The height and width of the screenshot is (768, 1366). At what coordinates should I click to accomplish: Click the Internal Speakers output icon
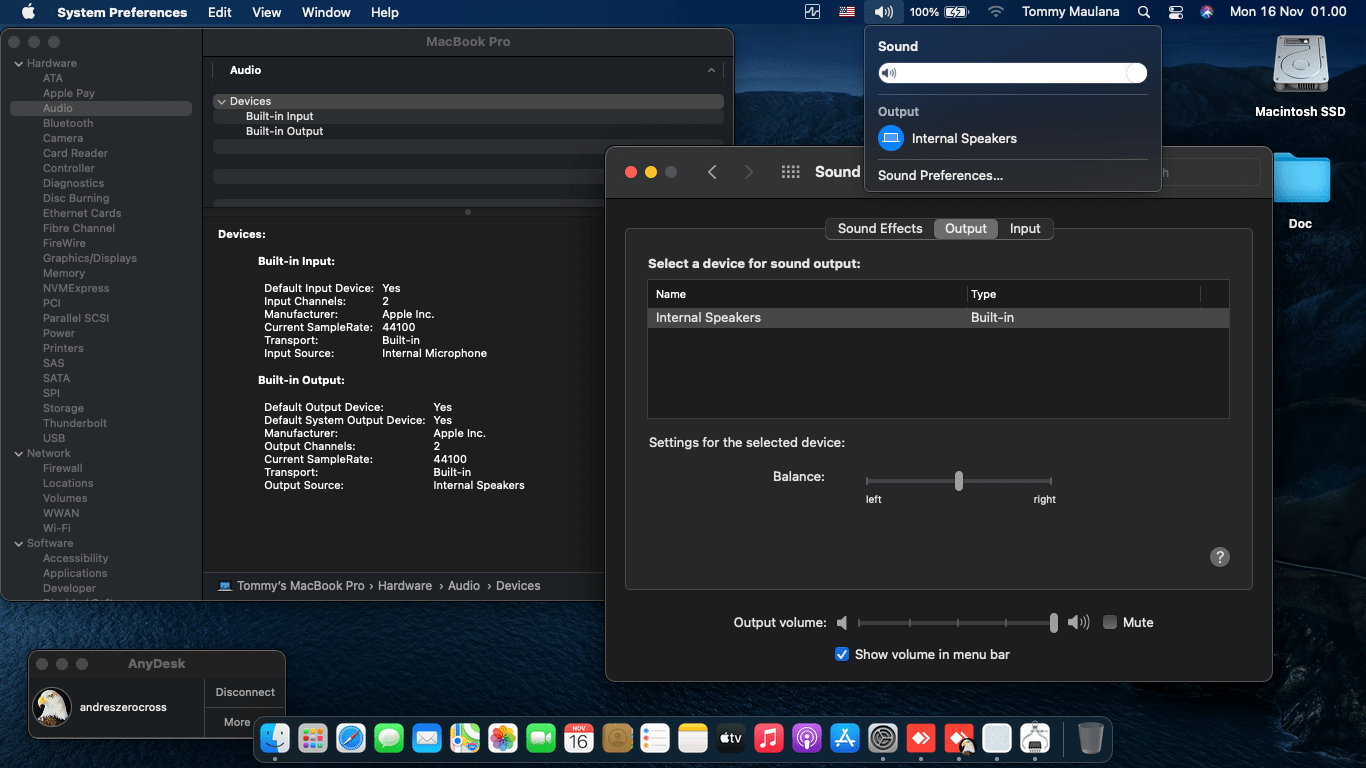pos(890,139)
